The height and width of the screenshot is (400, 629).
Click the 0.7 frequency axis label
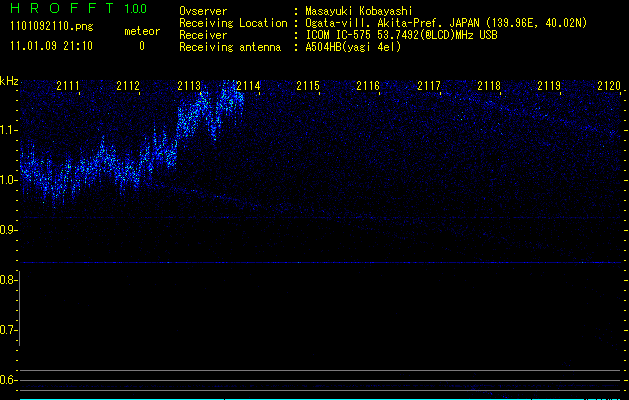(x=8, y=330)
